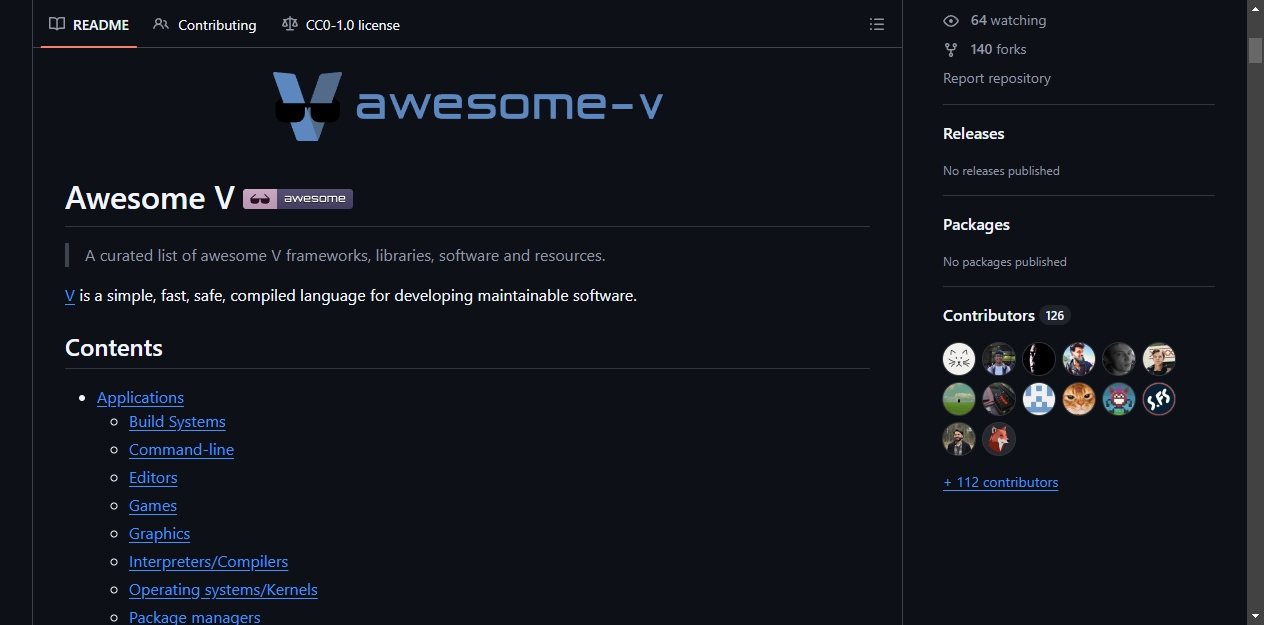Switch to the Contributing tab
This screenshot has height=625, width=1264.
point(205,25)
